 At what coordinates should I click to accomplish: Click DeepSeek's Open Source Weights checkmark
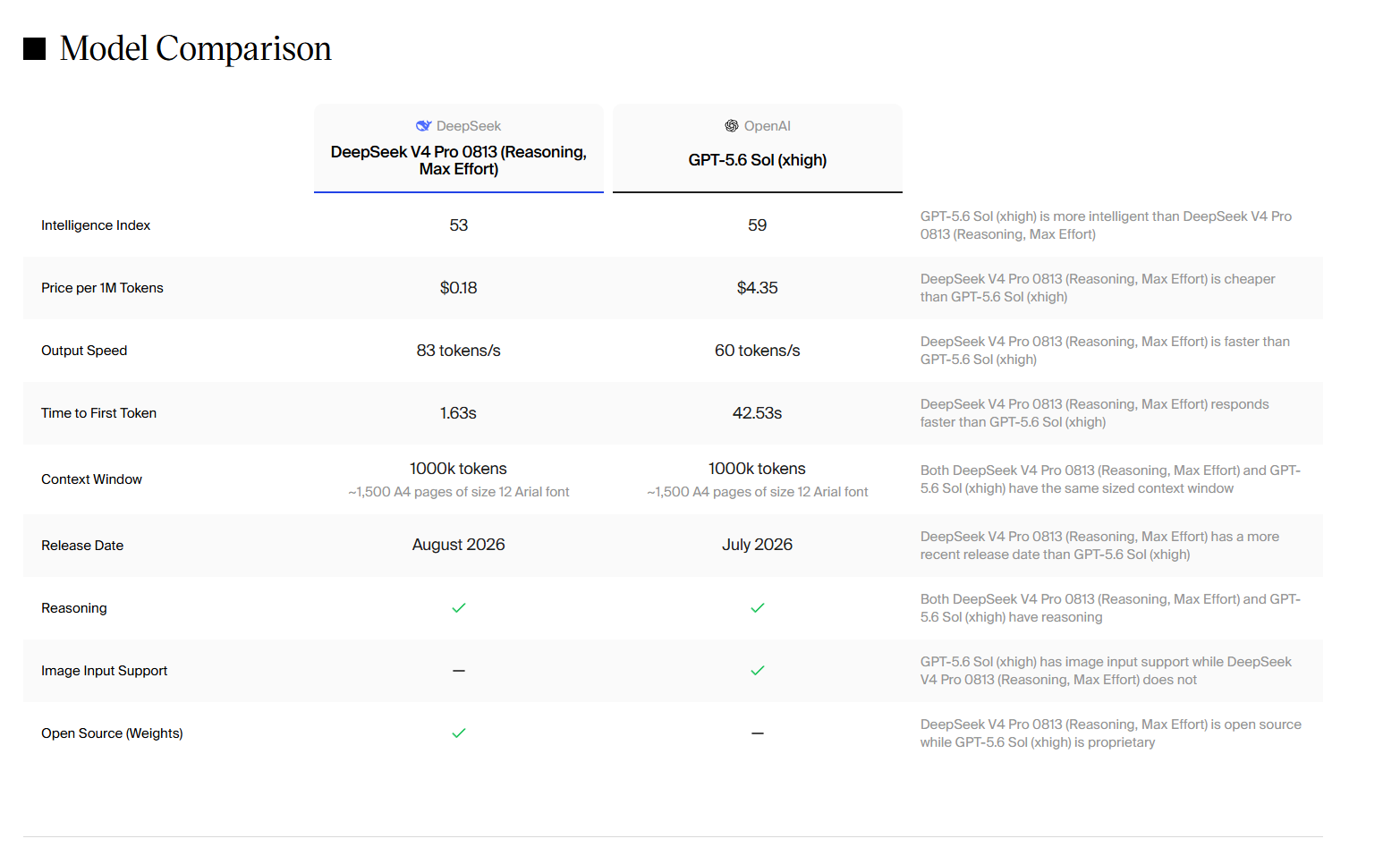point(459,733)
